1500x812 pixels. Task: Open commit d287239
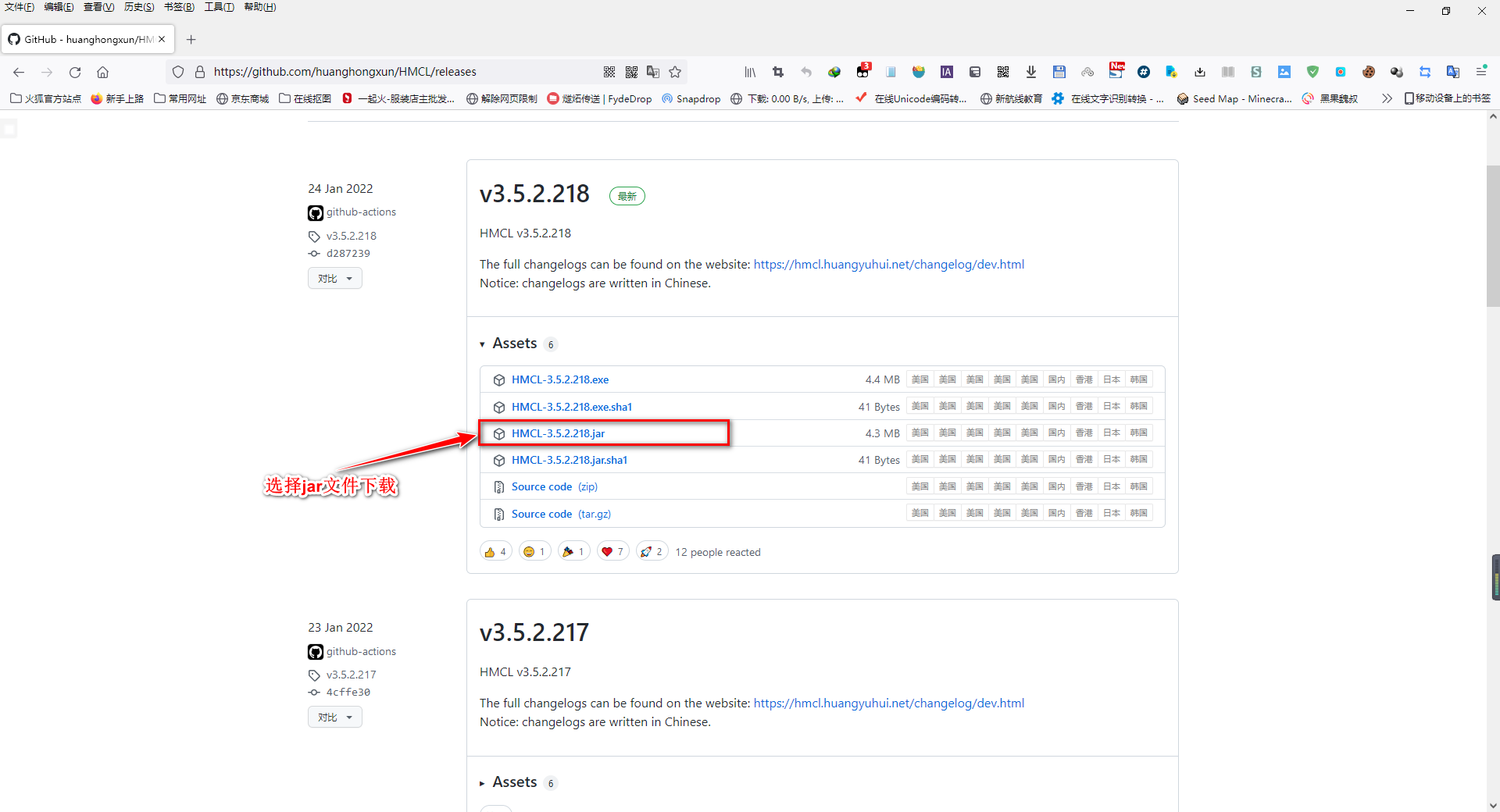(348, 254)
